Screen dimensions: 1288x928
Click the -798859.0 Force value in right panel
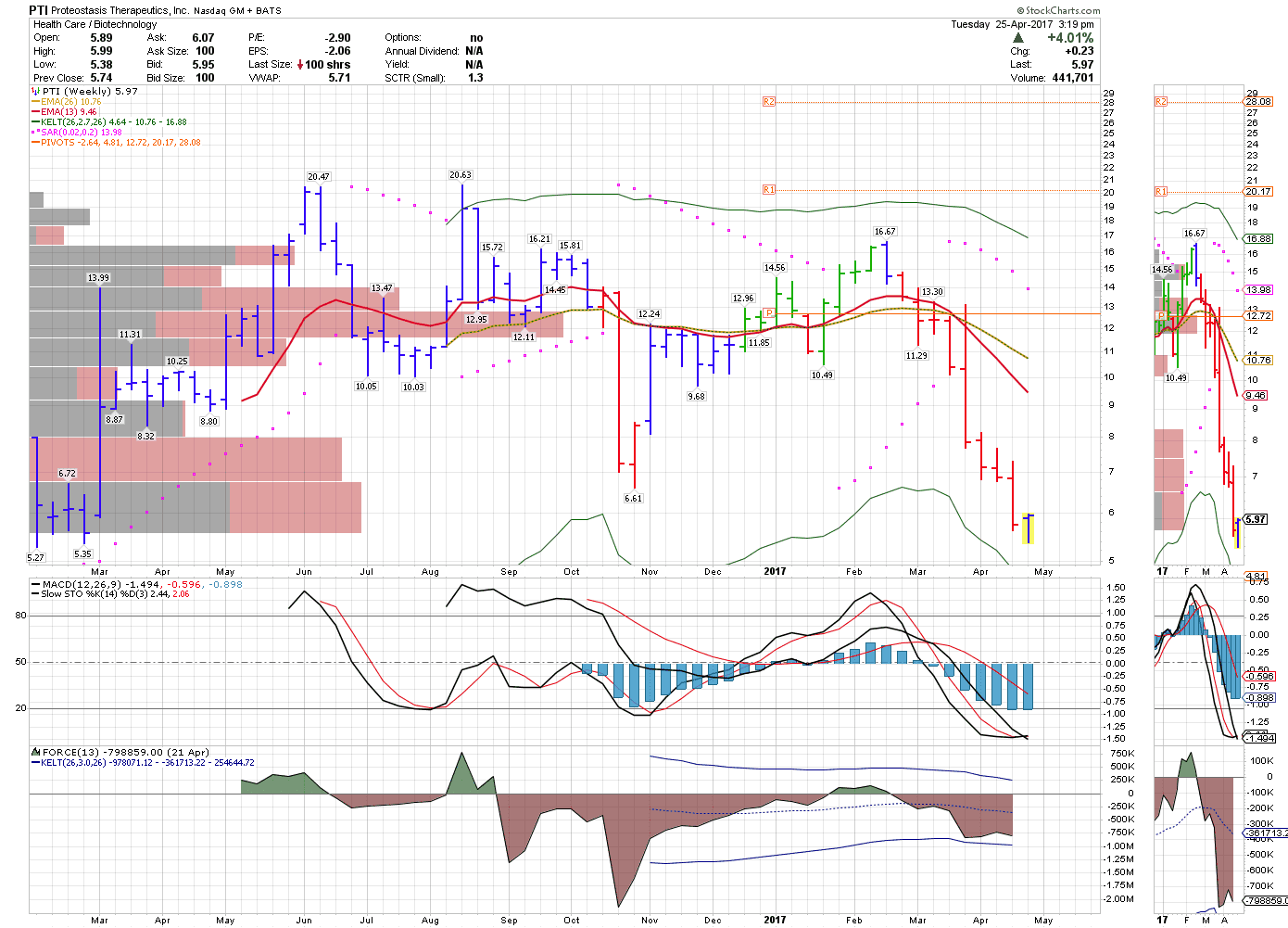pyautogui.click(x=1266, y=900)
